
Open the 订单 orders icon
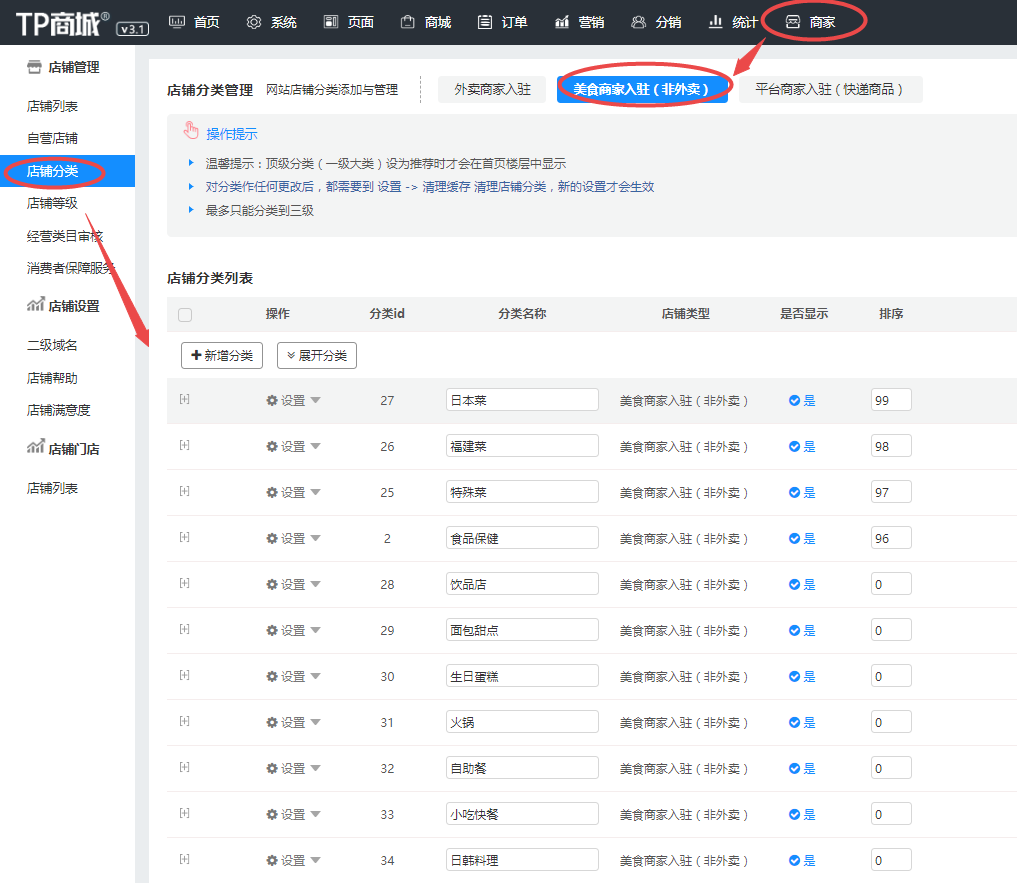coord(485,21)
